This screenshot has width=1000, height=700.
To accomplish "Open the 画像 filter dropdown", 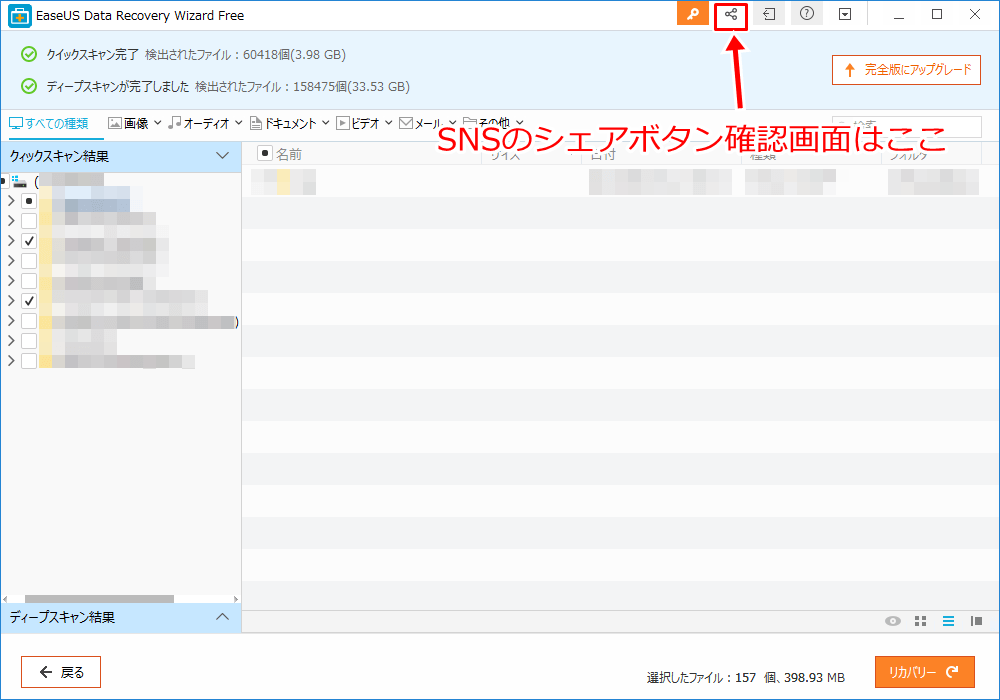I will click(135, 123).
